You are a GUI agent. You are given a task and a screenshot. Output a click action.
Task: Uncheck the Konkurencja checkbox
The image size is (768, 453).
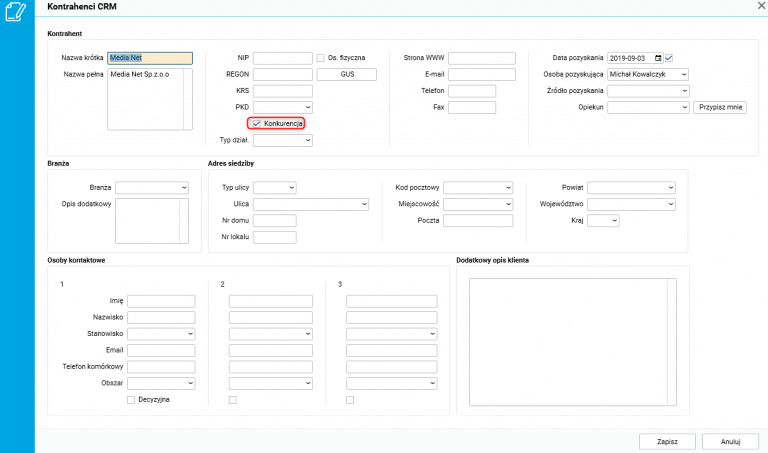point(256,123)
